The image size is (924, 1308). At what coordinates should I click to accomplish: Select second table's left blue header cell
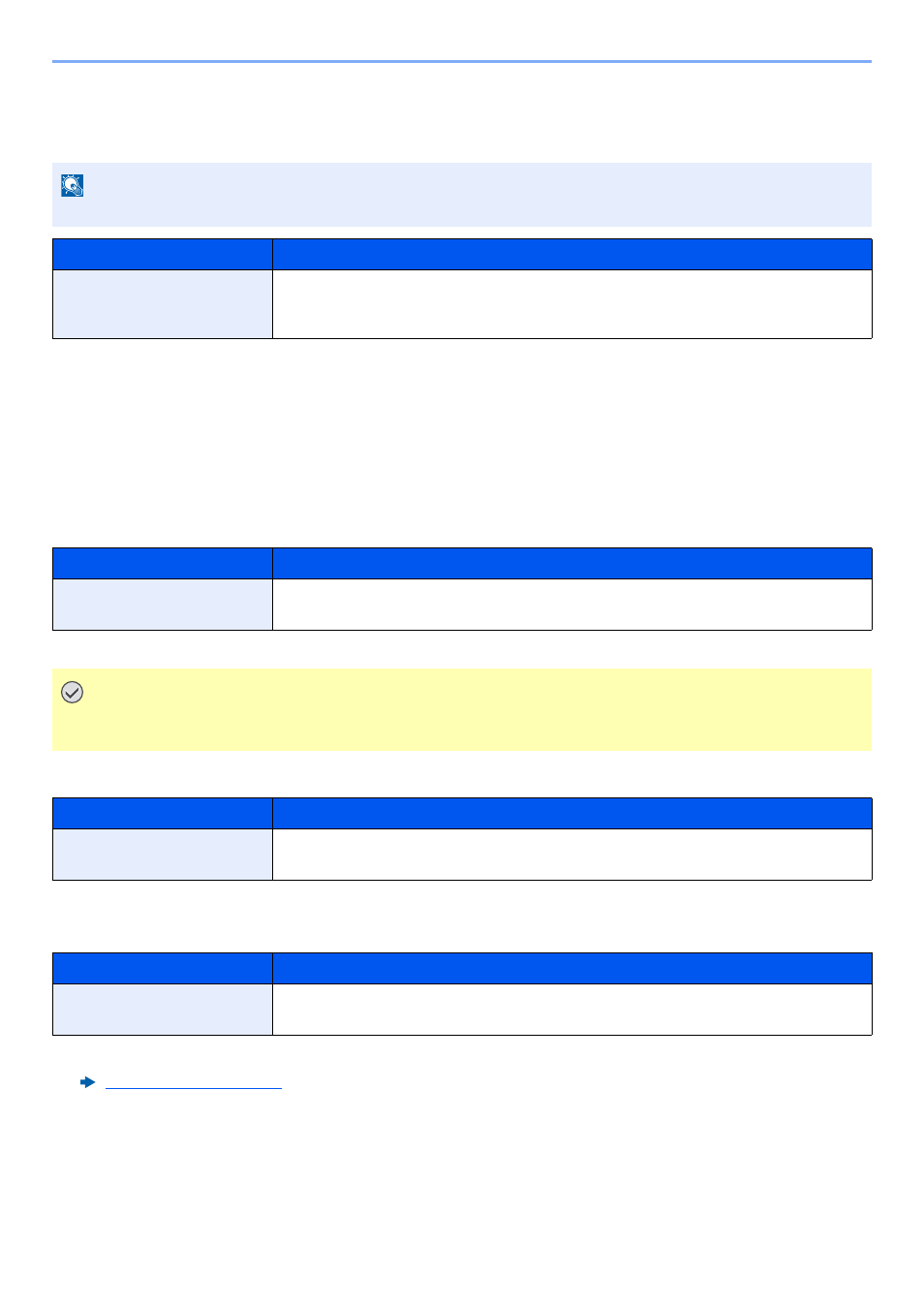click(163, 564)
